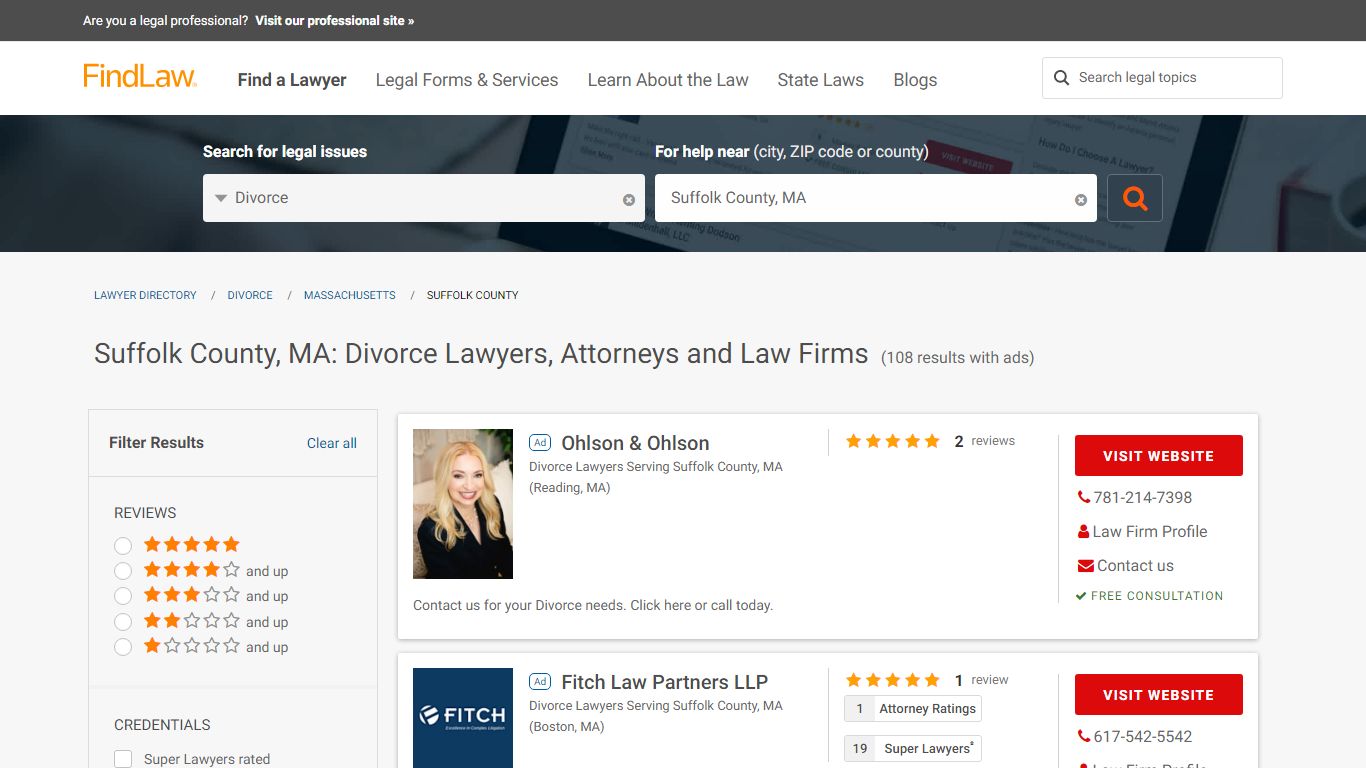Clear the Suffolk County, MA location field
1366x768 pixels.
(x=1081, y=200)
